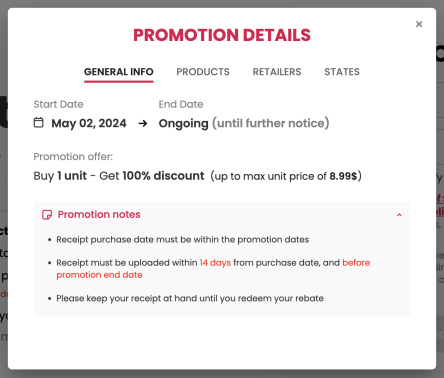Collapse the Promotion notes section chevron
Image resolution: width=444 pixels, height=378 pixels.
[399, 215]
